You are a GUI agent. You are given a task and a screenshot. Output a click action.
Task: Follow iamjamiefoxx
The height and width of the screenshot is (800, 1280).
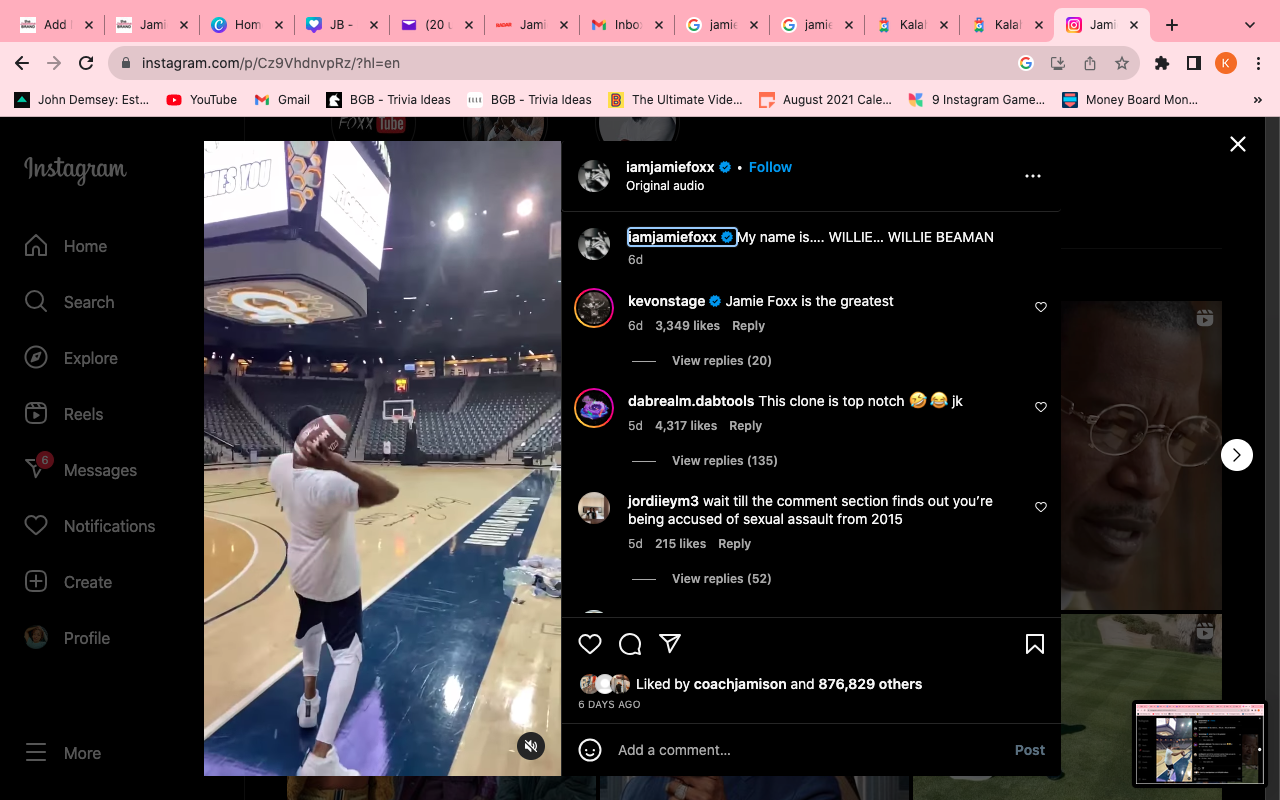[x=770, y=167]
